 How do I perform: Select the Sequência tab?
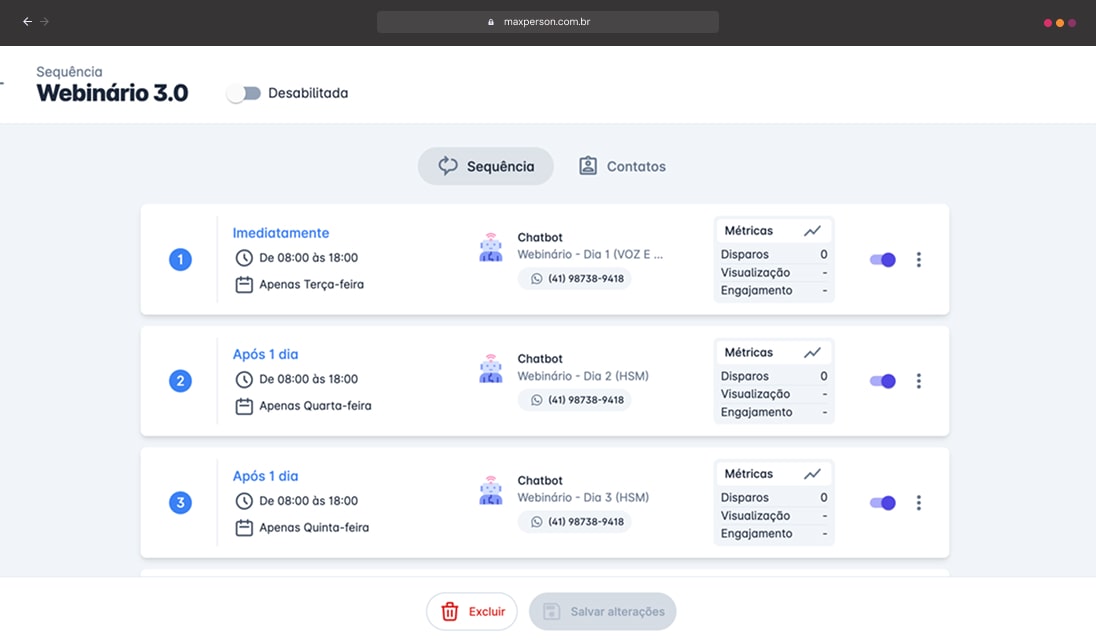(486, 167)
